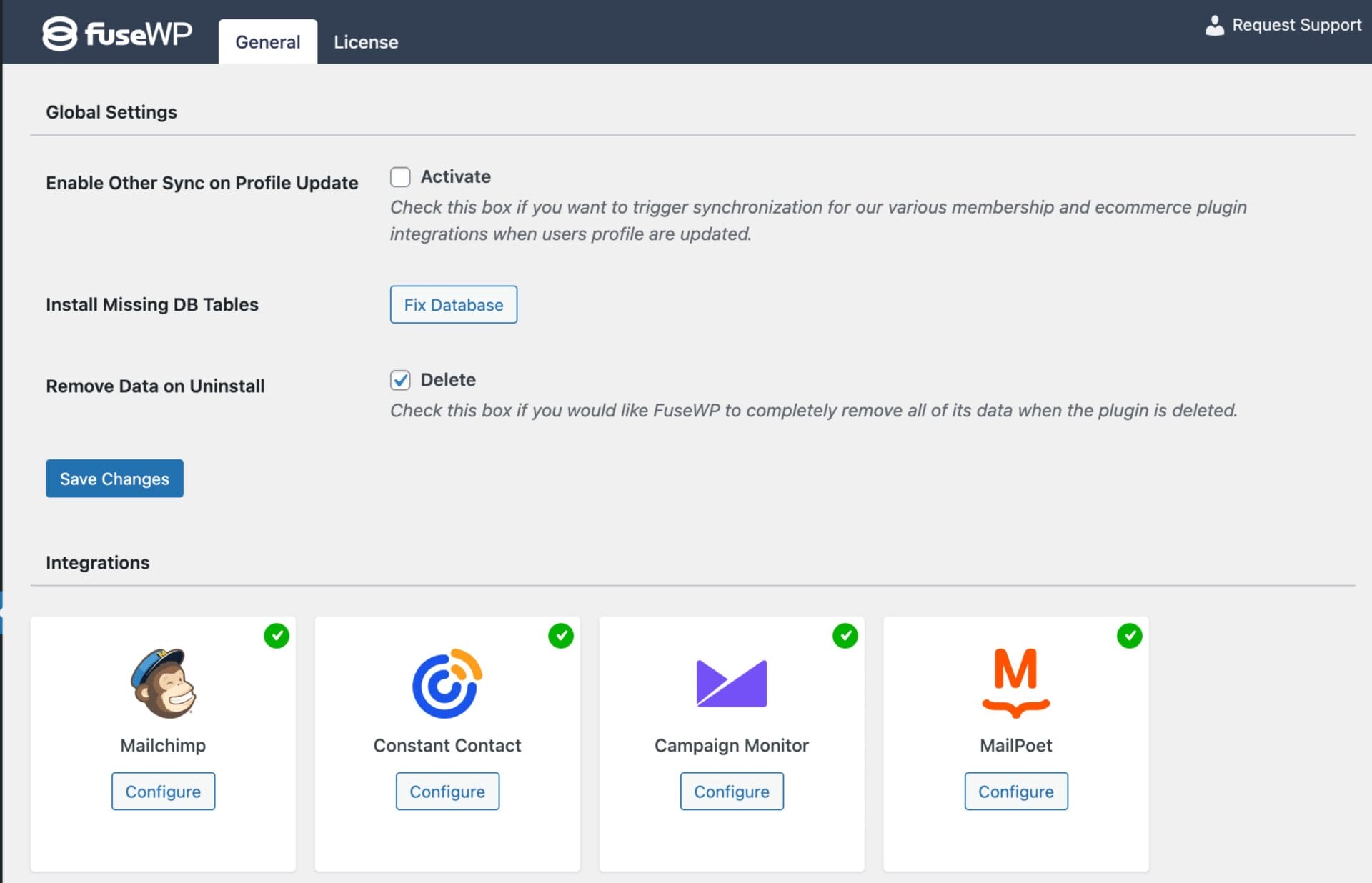The image size is (1372, 883).
Task: Click the FuseWP logo
Action: (117, 33)
